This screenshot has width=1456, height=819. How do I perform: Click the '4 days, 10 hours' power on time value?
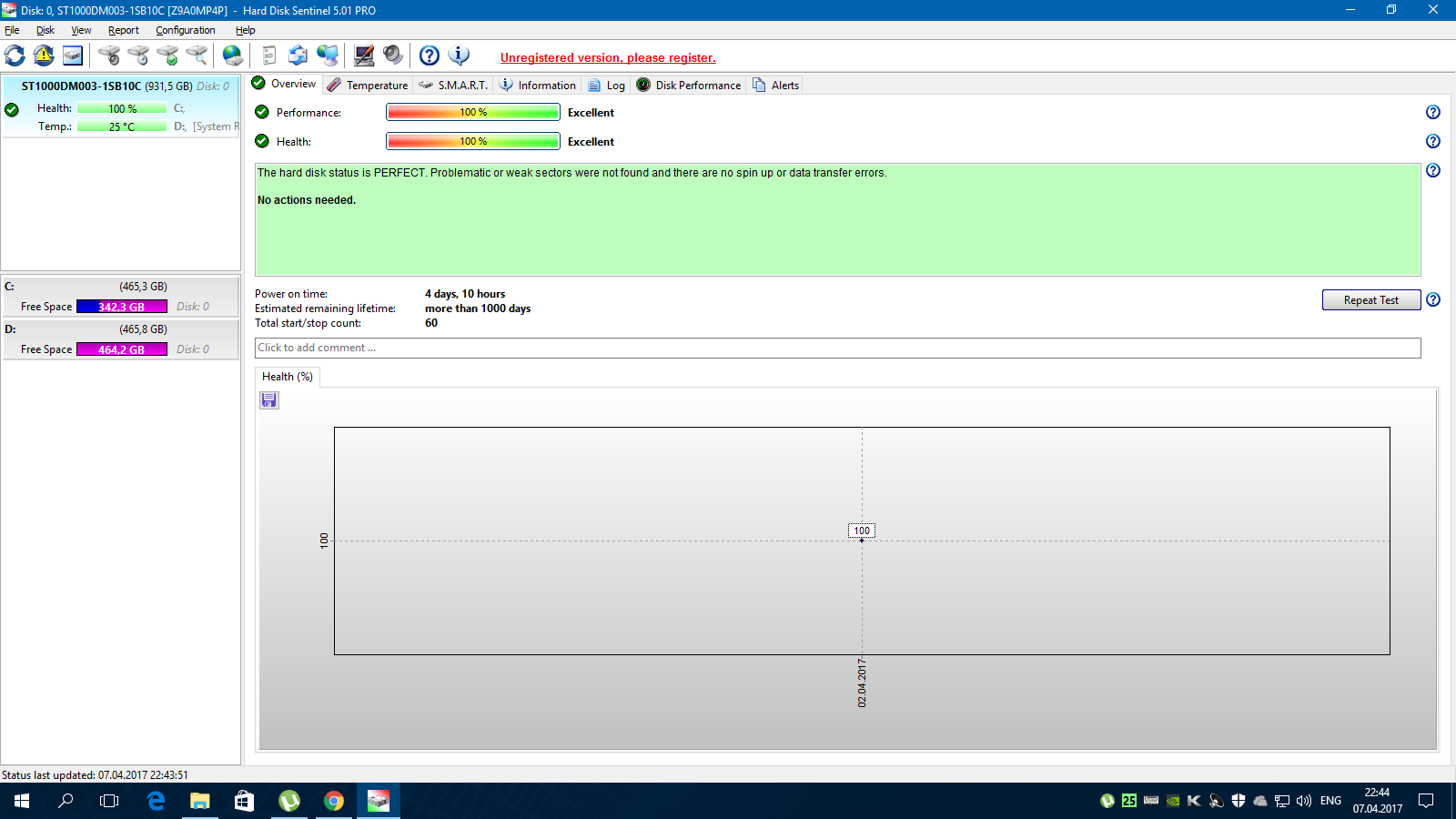[465, 294]
